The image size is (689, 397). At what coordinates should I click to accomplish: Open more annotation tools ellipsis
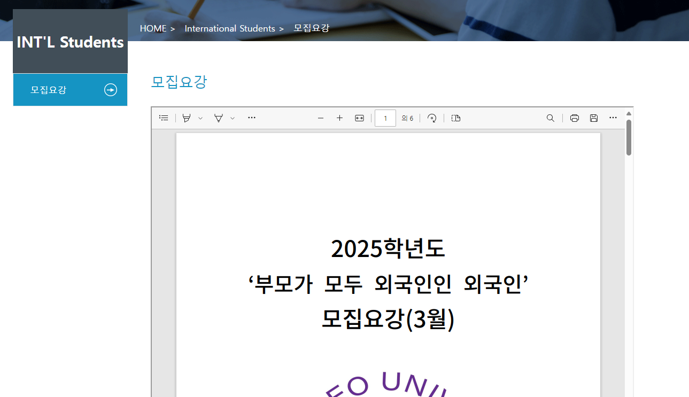pos(251,118)
